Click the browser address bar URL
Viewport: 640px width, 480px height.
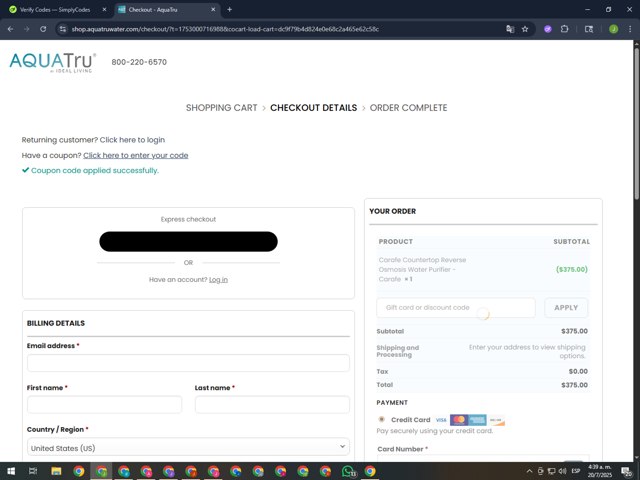(x=225, y=29)
